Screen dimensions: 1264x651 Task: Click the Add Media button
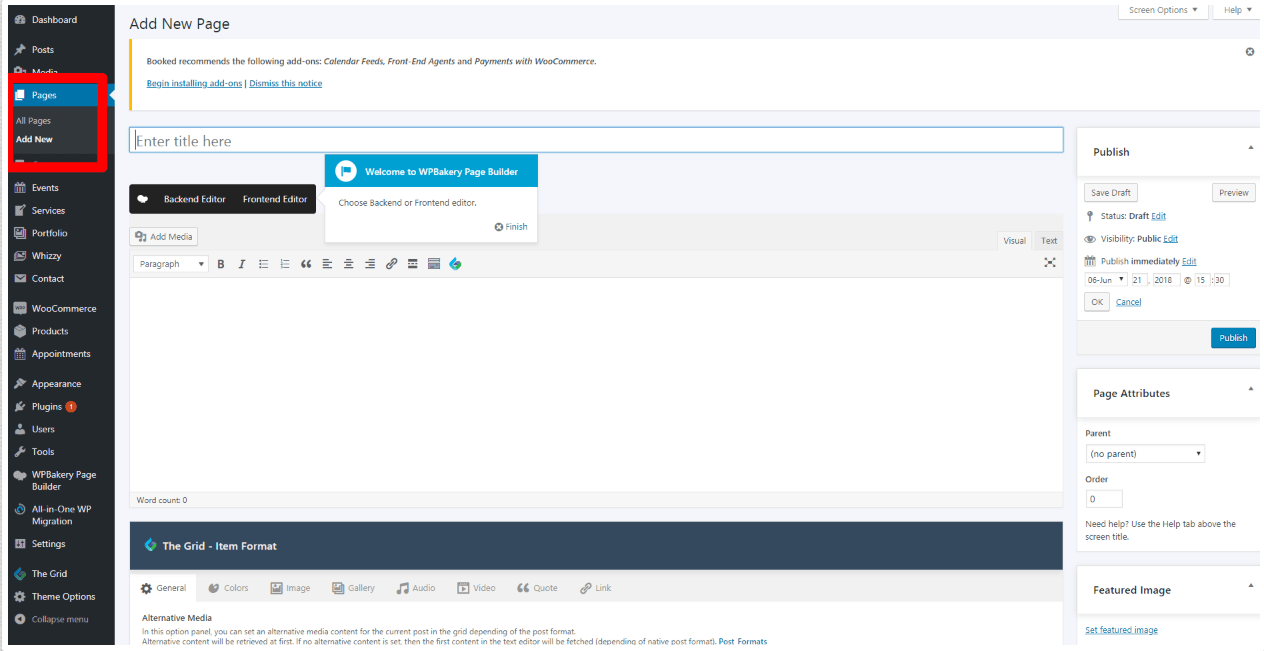(x=164, y=237)
